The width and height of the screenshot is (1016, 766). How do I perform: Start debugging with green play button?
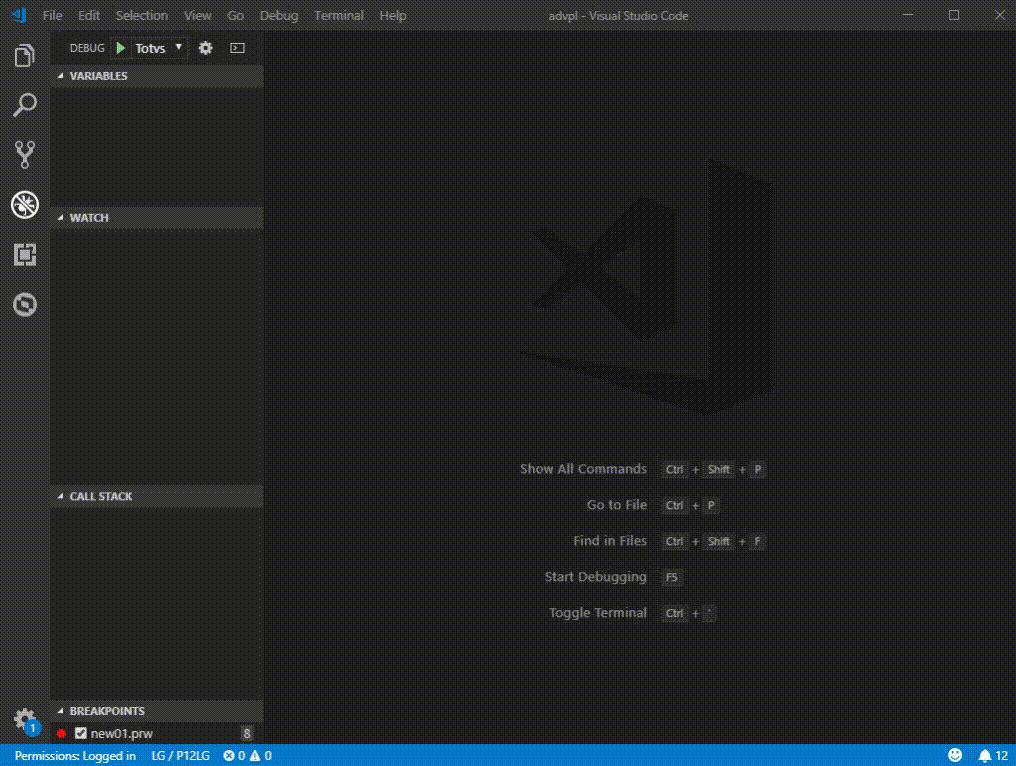(121, 48)
